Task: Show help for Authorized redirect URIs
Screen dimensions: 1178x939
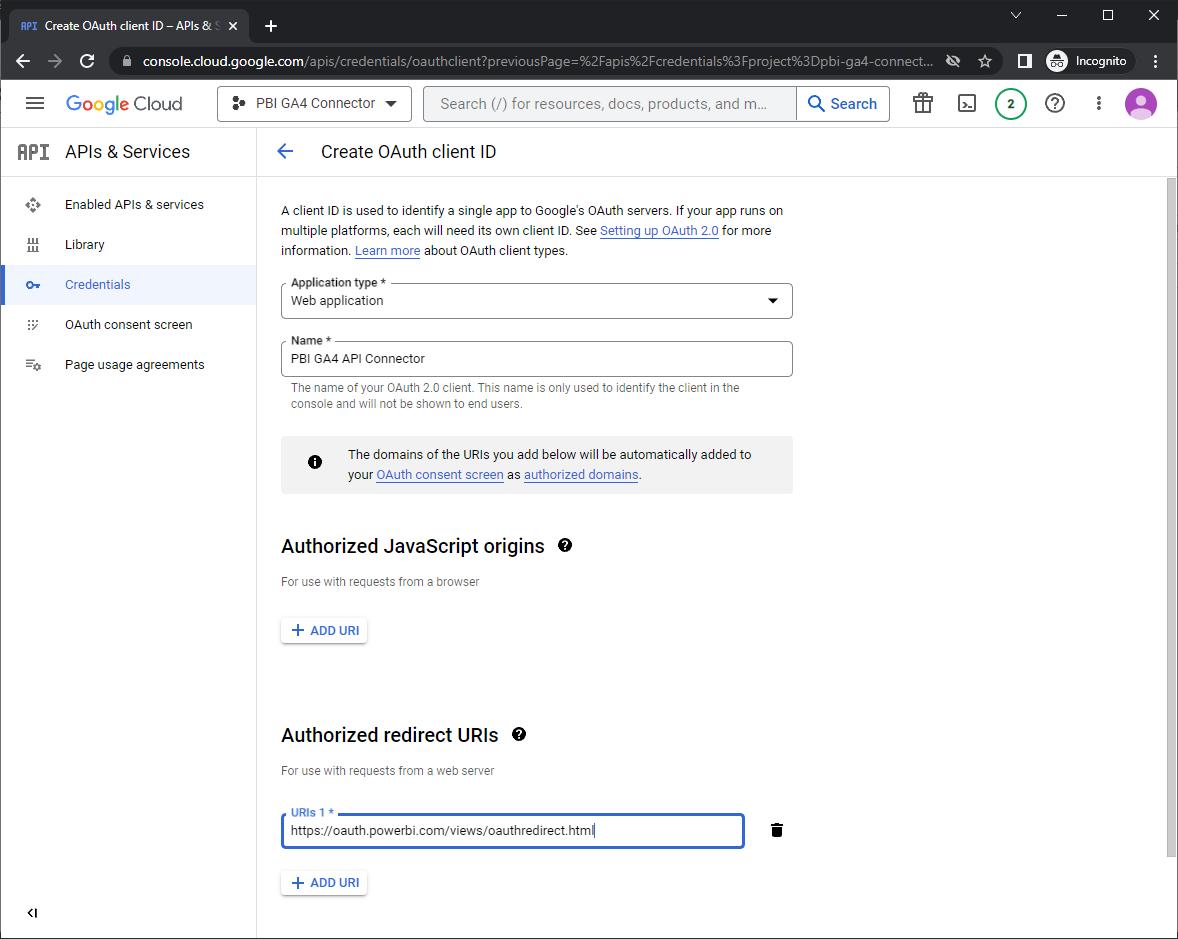Action: pyautogui.click(x=519, y=734)
